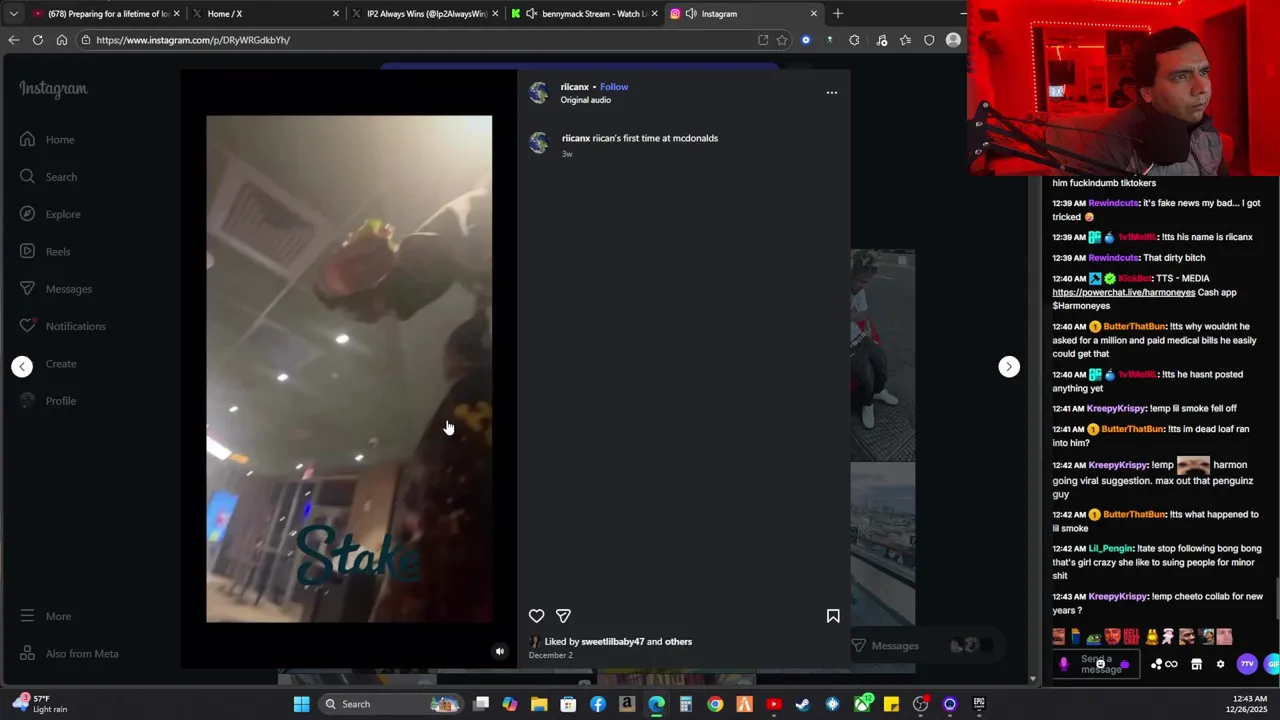
Task: Click the Instagram logo wordmark
Action: (53, 89)
